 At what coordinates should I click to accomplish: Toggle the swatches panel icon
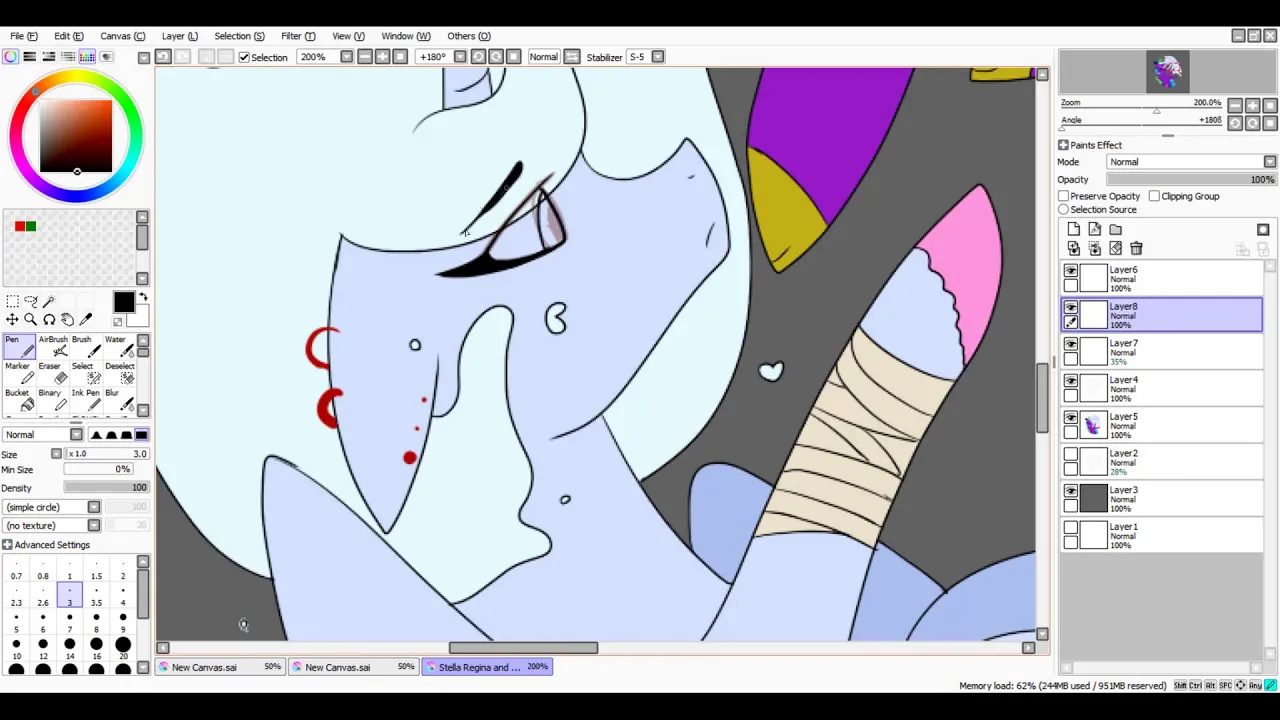click(x=87, y=57)
